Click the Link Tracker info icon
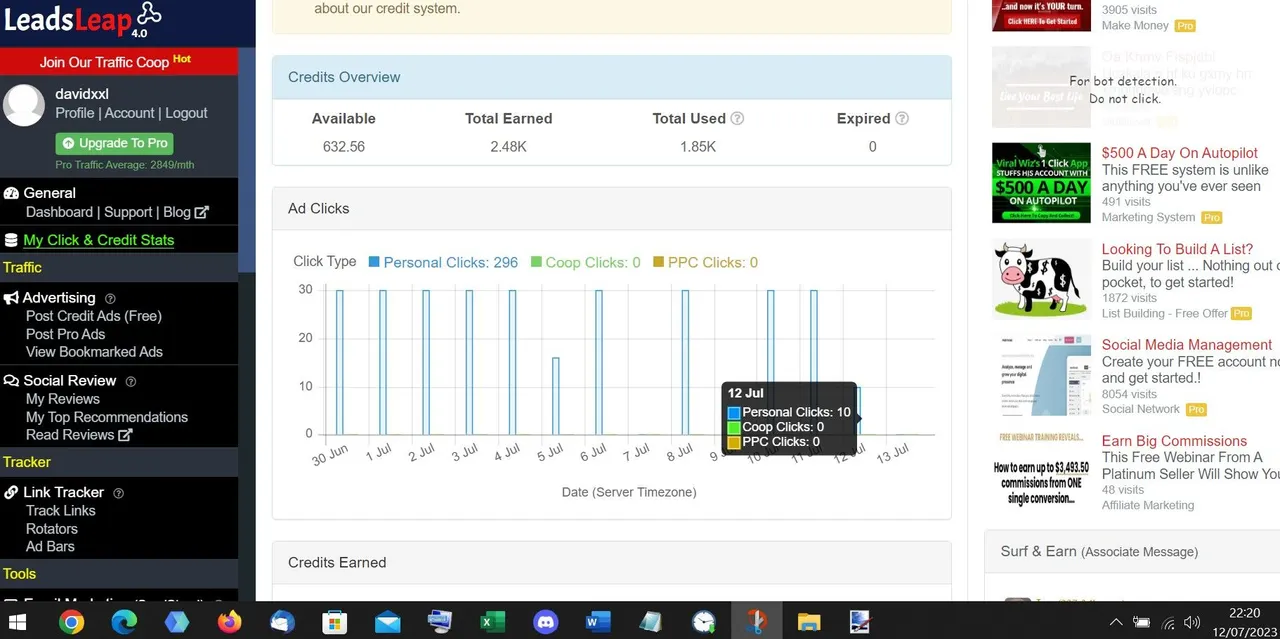Screen dimensions: 1280x639 pos(119,493)
